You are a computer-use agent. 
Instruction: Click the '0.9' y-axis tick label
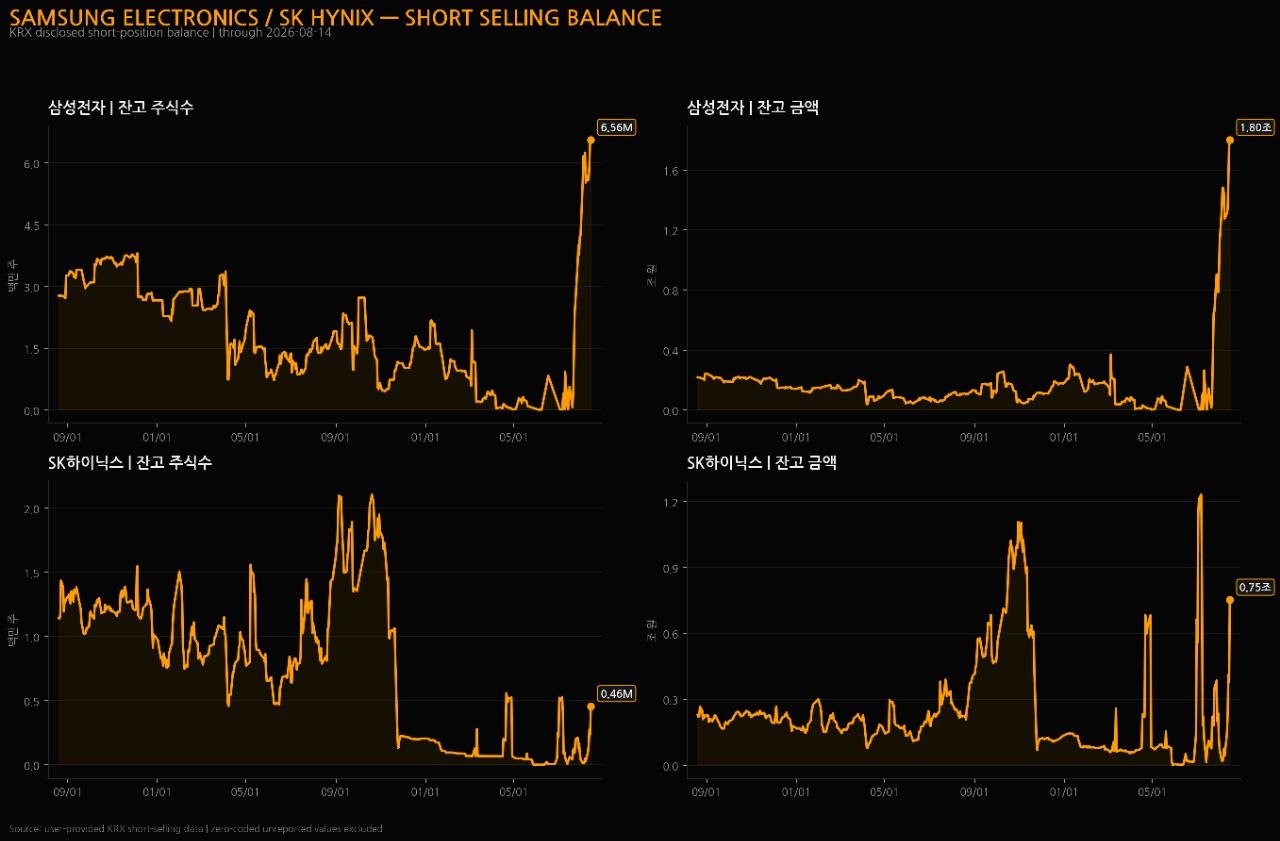pyautogui.click(x=673, y=568)
